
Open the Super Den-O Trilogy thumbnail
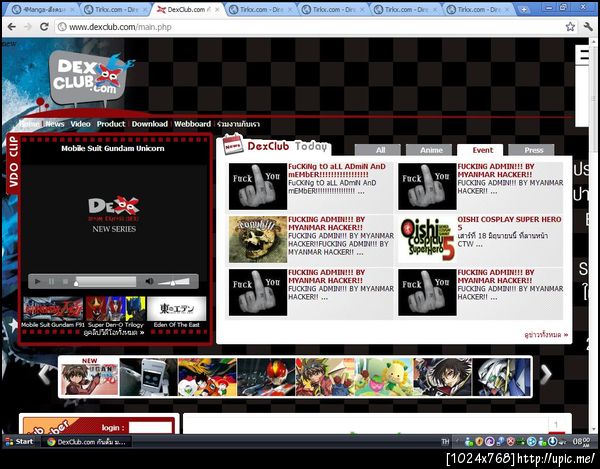coord(116,309)
